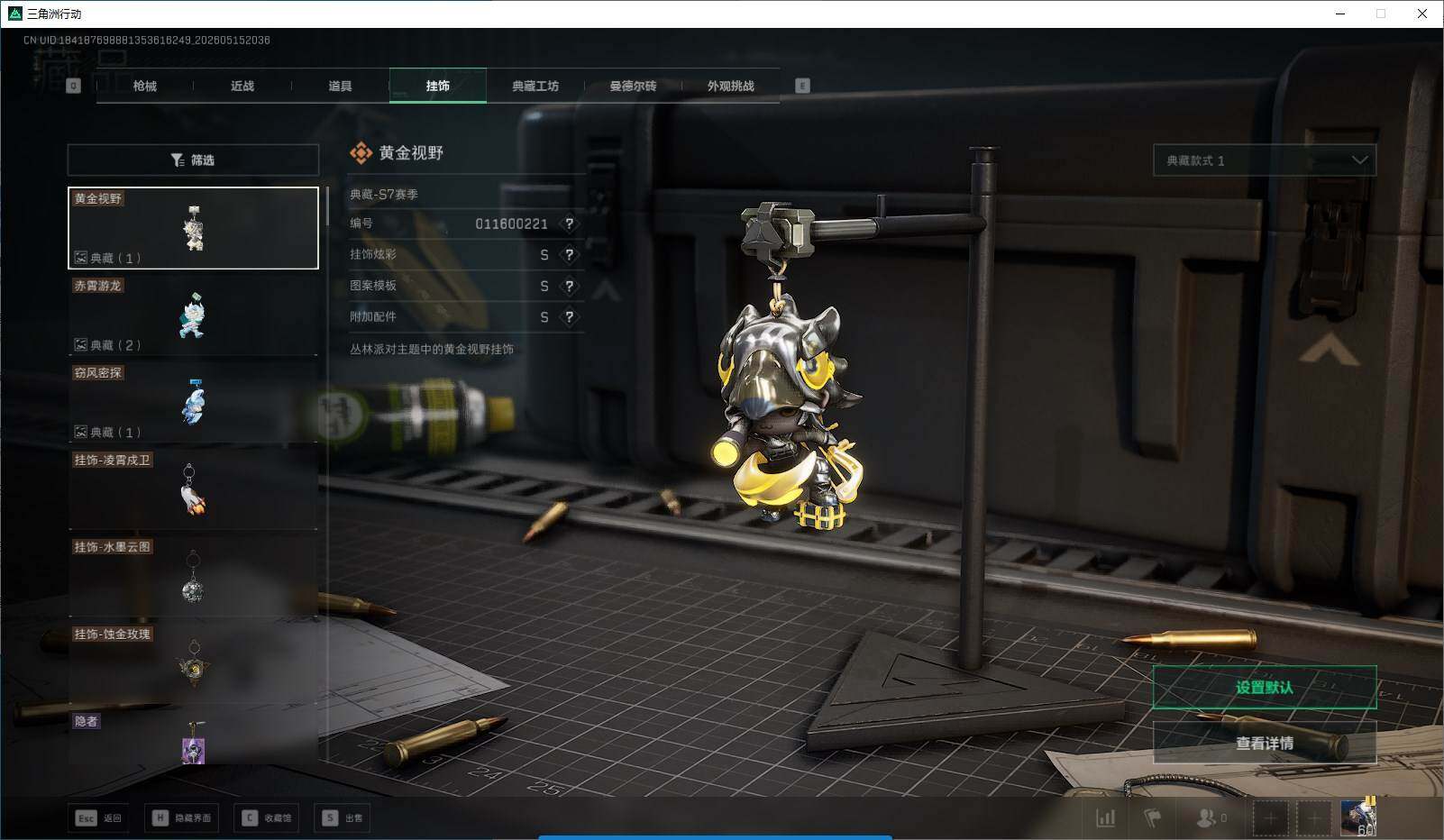This screenshot has height=840, width=1444.
Task: Switch to the 近战 melee tab
Action: (x=242, y=86)
